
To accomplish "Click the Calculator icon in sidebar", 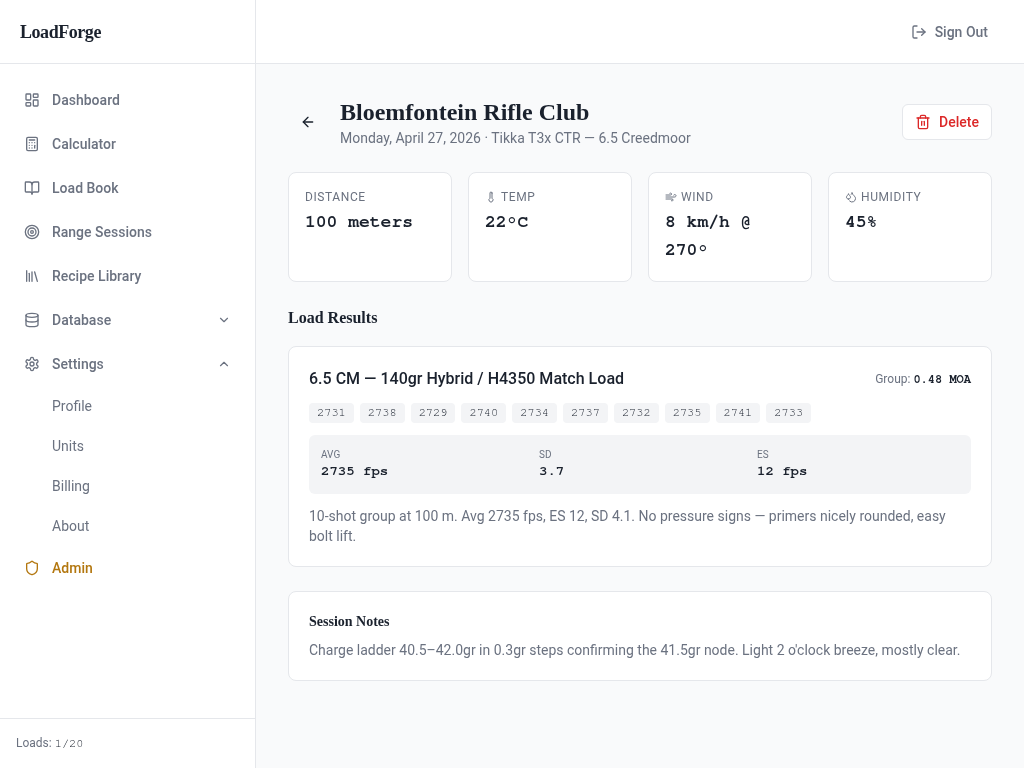I will (32, 144).
